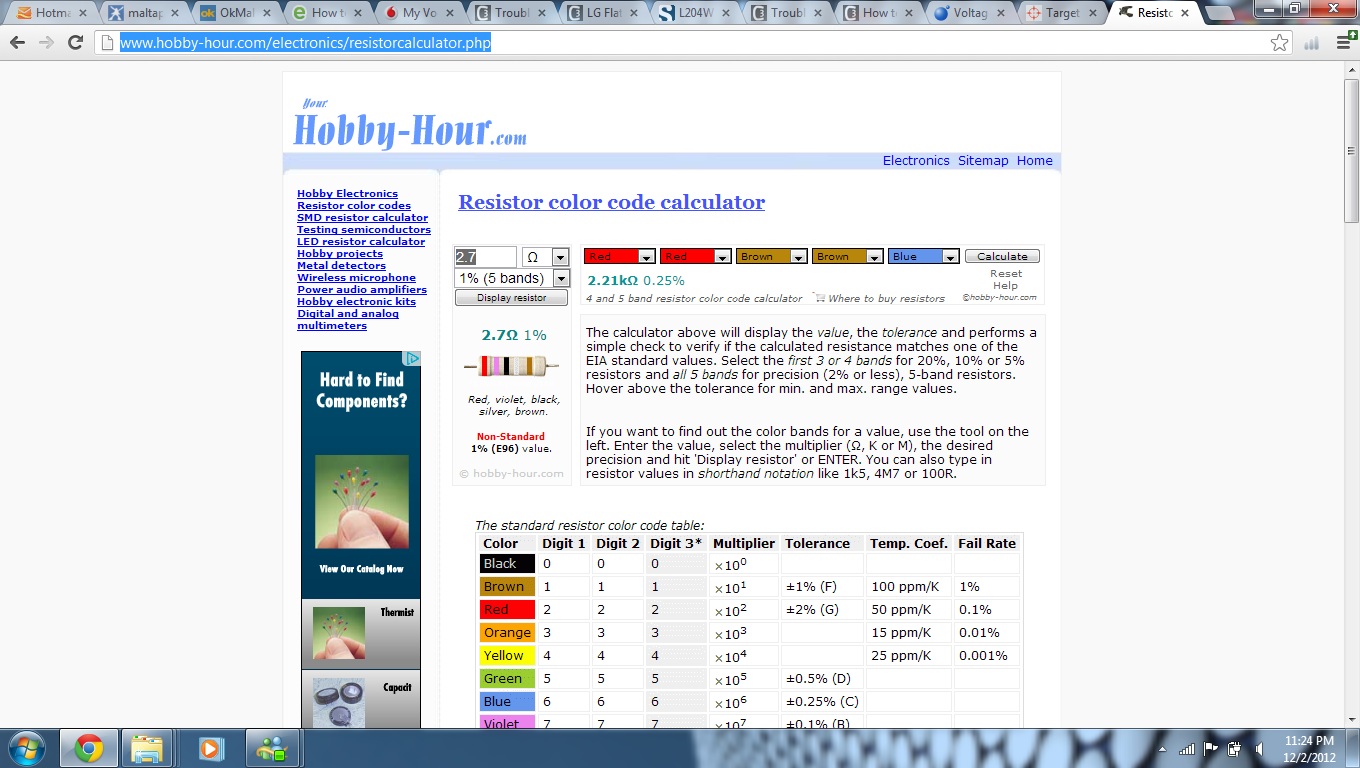Image resolution: width=1360 pixels, height=768 pixels.
Task: Click the battery power icon in the tray
Action: point(1235,748)
